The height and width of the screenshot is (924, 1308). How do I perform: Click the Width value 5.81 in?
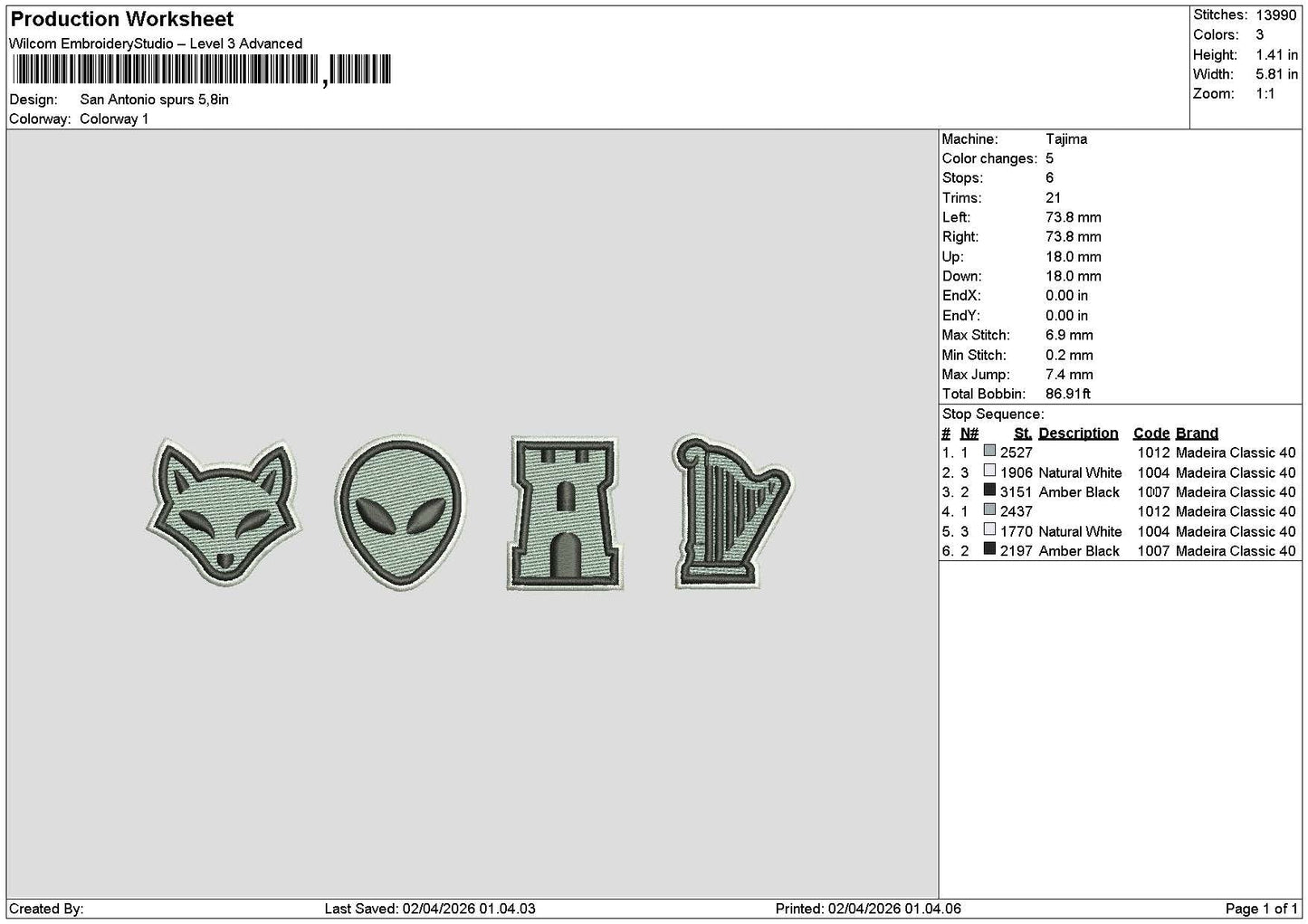pos(1276,74)
